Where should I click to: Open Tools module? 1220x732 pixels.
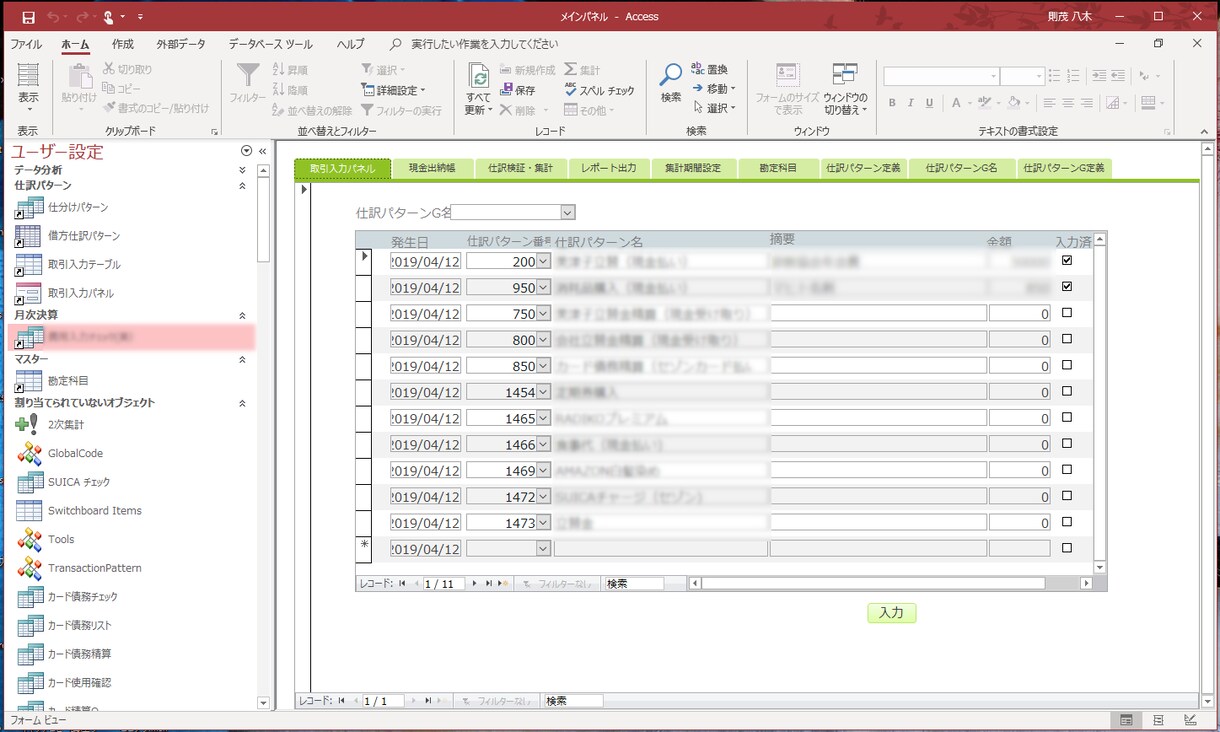[x=46, y=539]
